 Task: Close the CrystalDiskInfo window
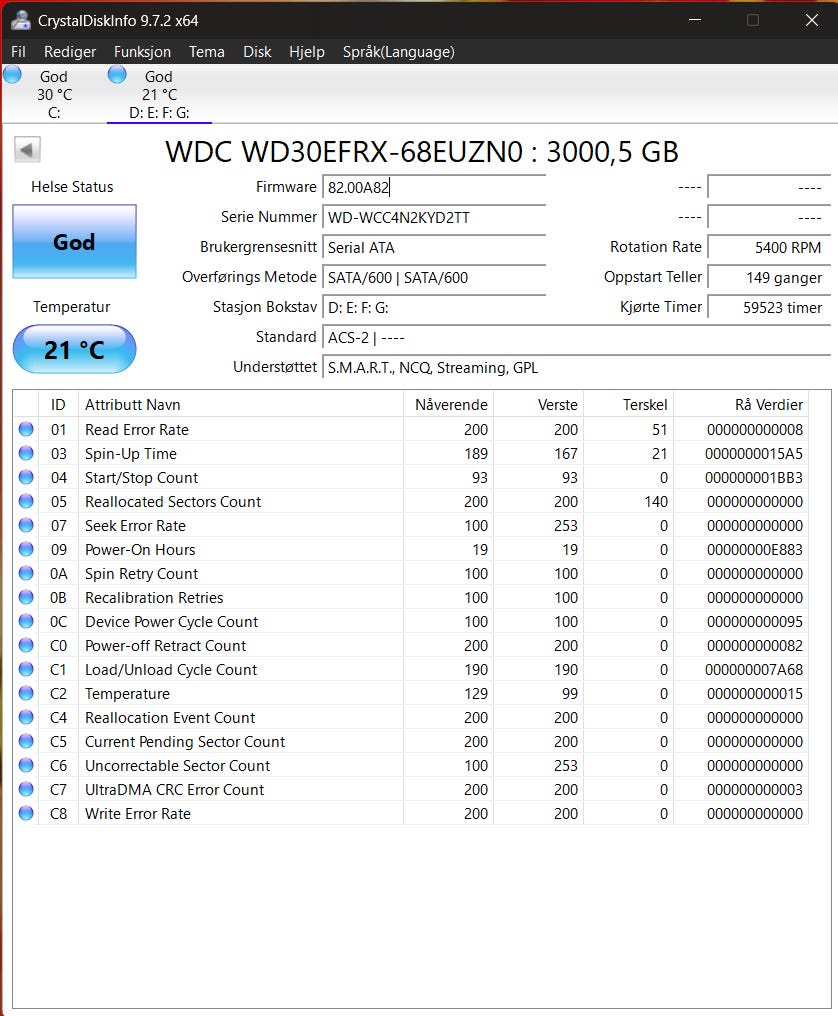click(811, 20)
